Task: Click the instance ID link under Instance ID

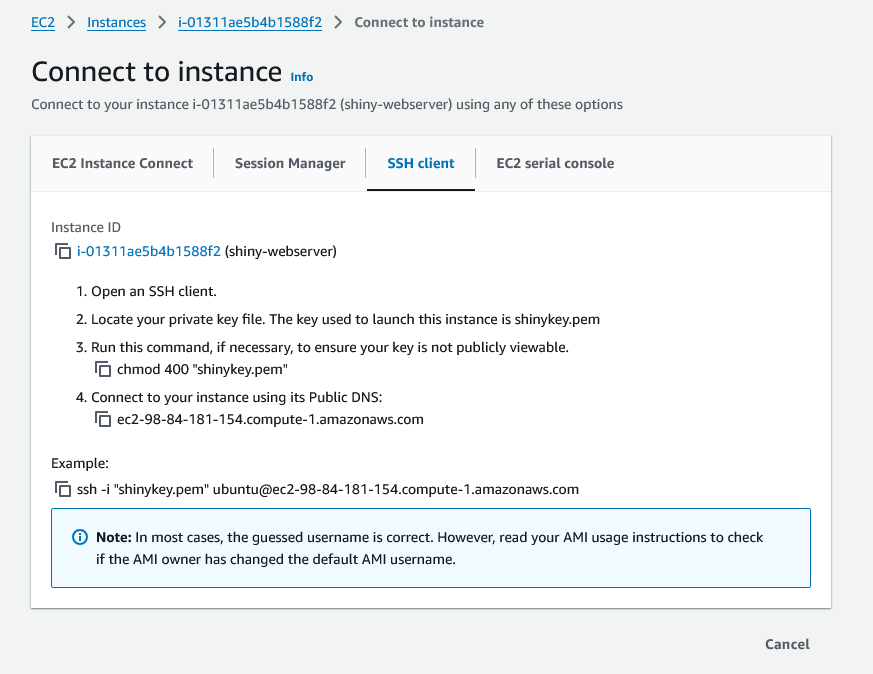Action: (148, 251)
